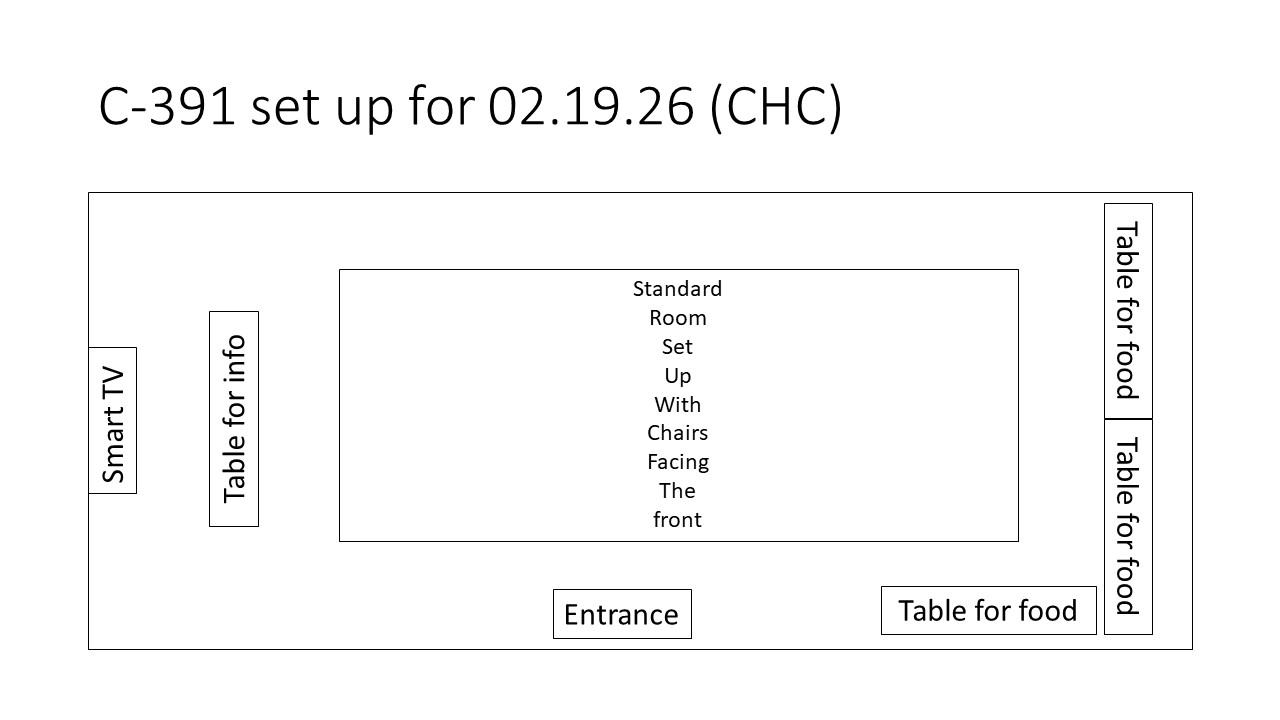Click the word With in center box
Viewport: 1280px width, 720px height.
tap(677, 405)
